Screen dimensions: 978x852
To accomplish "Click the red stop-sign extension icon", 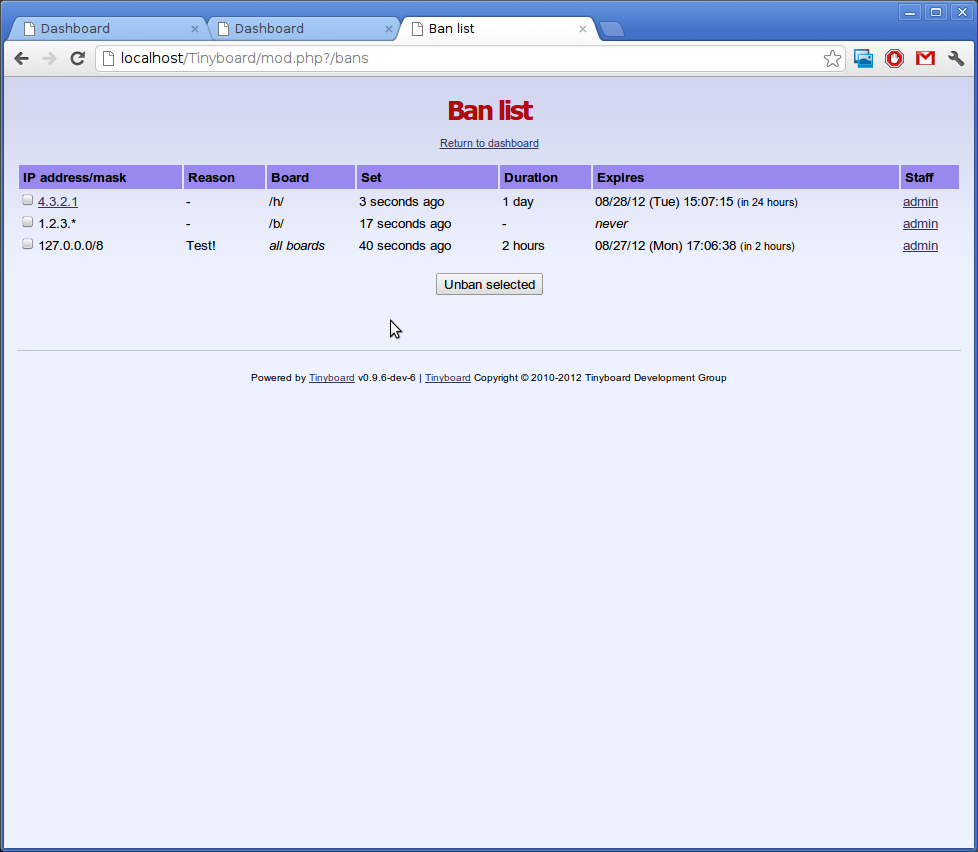I will tap(894, 59).
